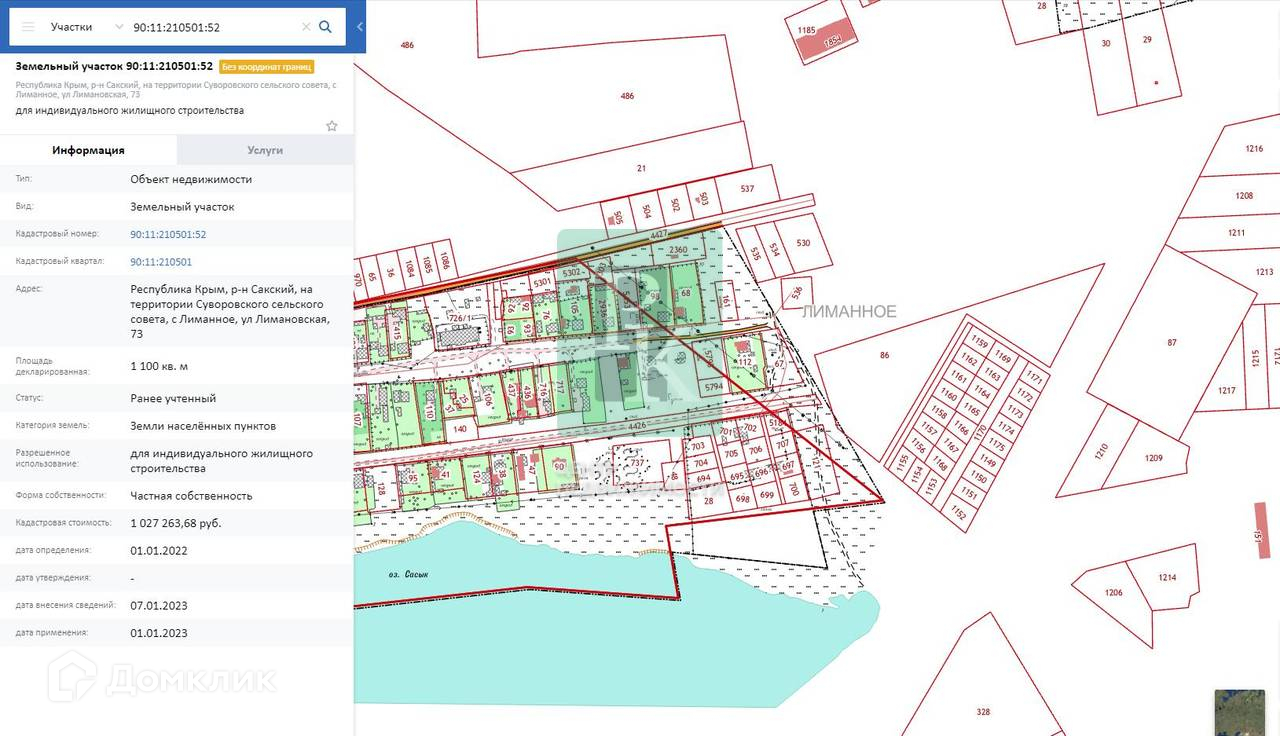
Task: Select data entry date 07.01.2023
Action: (x=159, y=606)
